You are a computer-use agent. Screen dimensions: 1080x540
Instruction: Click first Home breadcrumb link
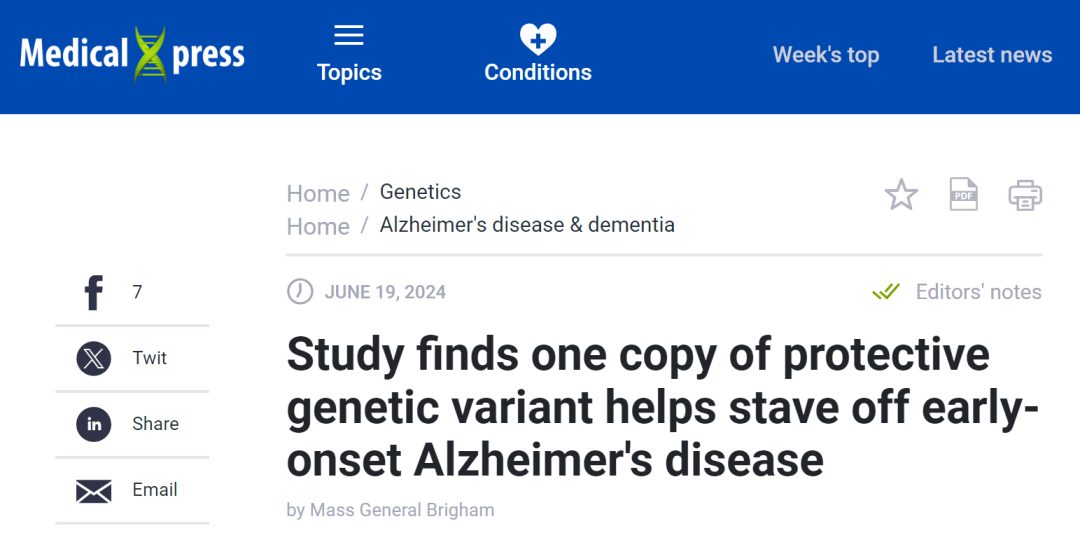[318, 193]
